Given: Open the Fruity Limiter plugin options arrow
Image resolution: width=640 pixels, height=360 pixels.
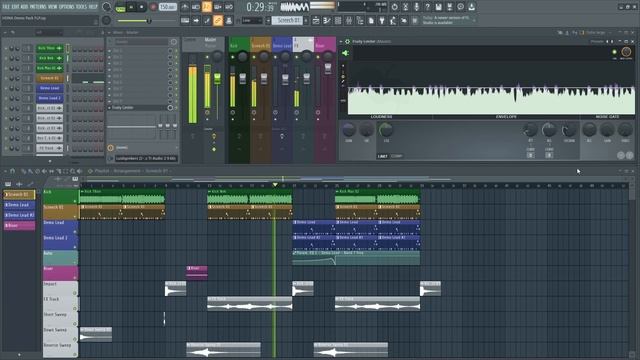Looking at the screenshot, I should coord(341,41).
